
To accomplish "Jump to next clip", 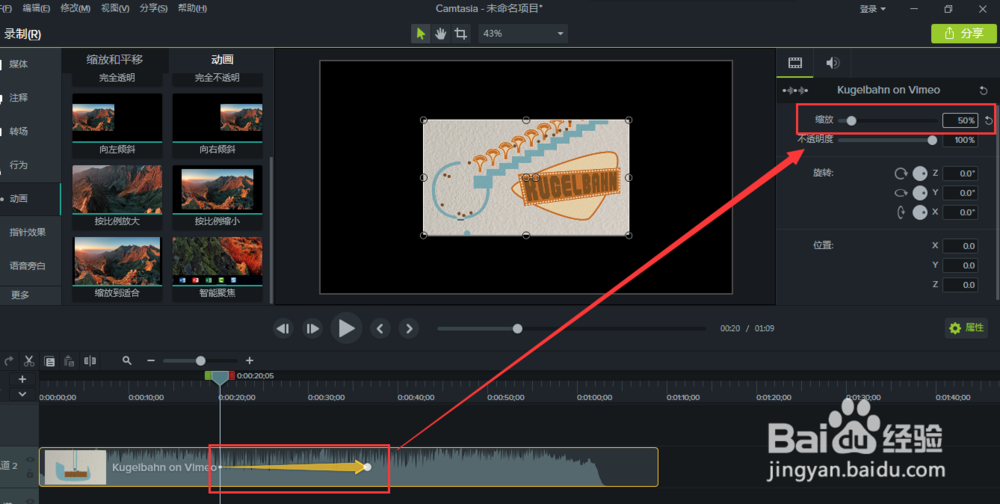I will tap(409, 329).
